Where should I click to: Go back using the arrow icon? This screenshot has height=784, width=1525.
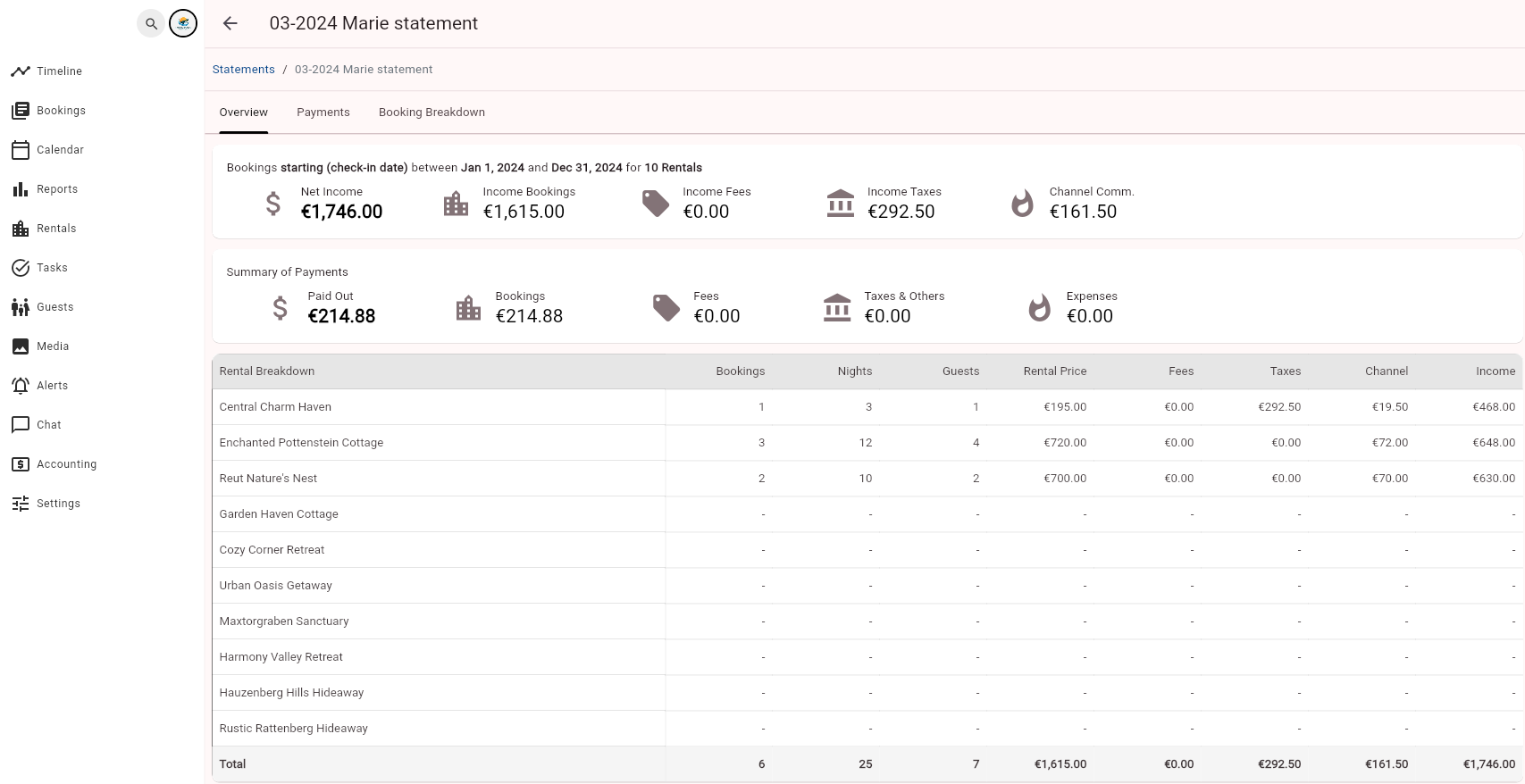coord(230,24)
